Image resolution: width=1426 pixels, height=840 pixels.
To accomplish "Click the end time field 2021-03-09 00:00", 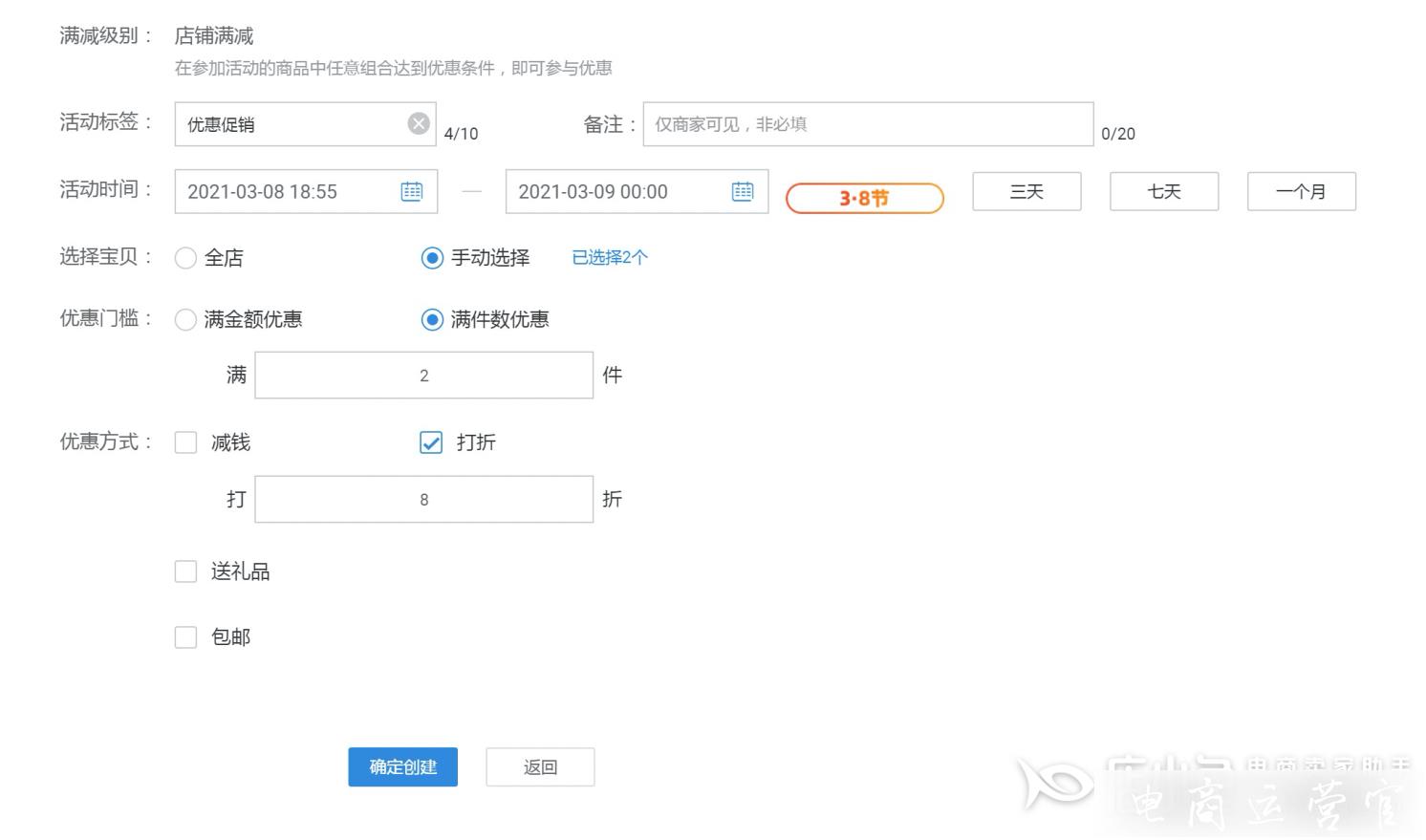I will [x=637, y=191].
